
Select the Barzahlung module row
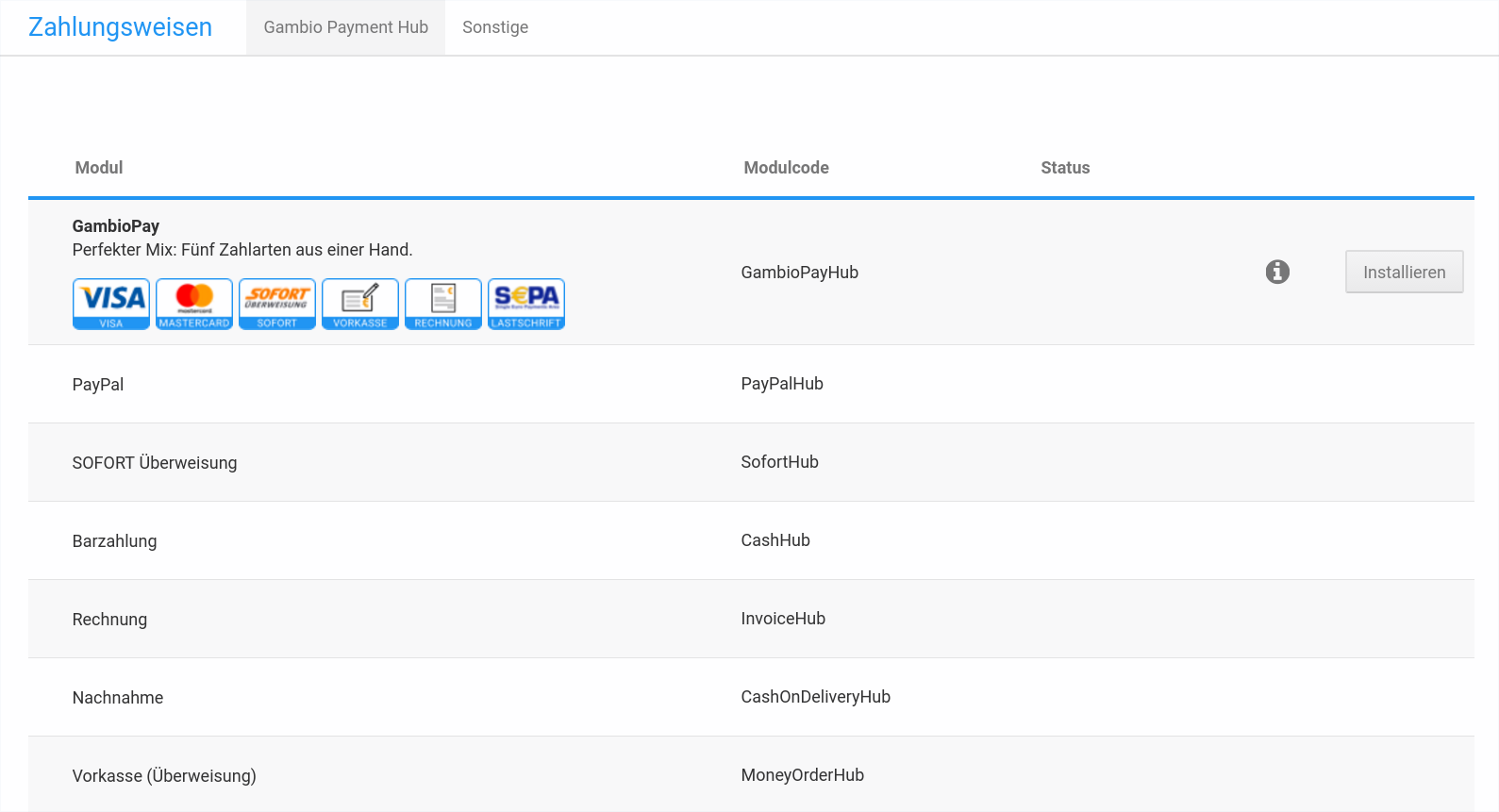tap(114, 541)
